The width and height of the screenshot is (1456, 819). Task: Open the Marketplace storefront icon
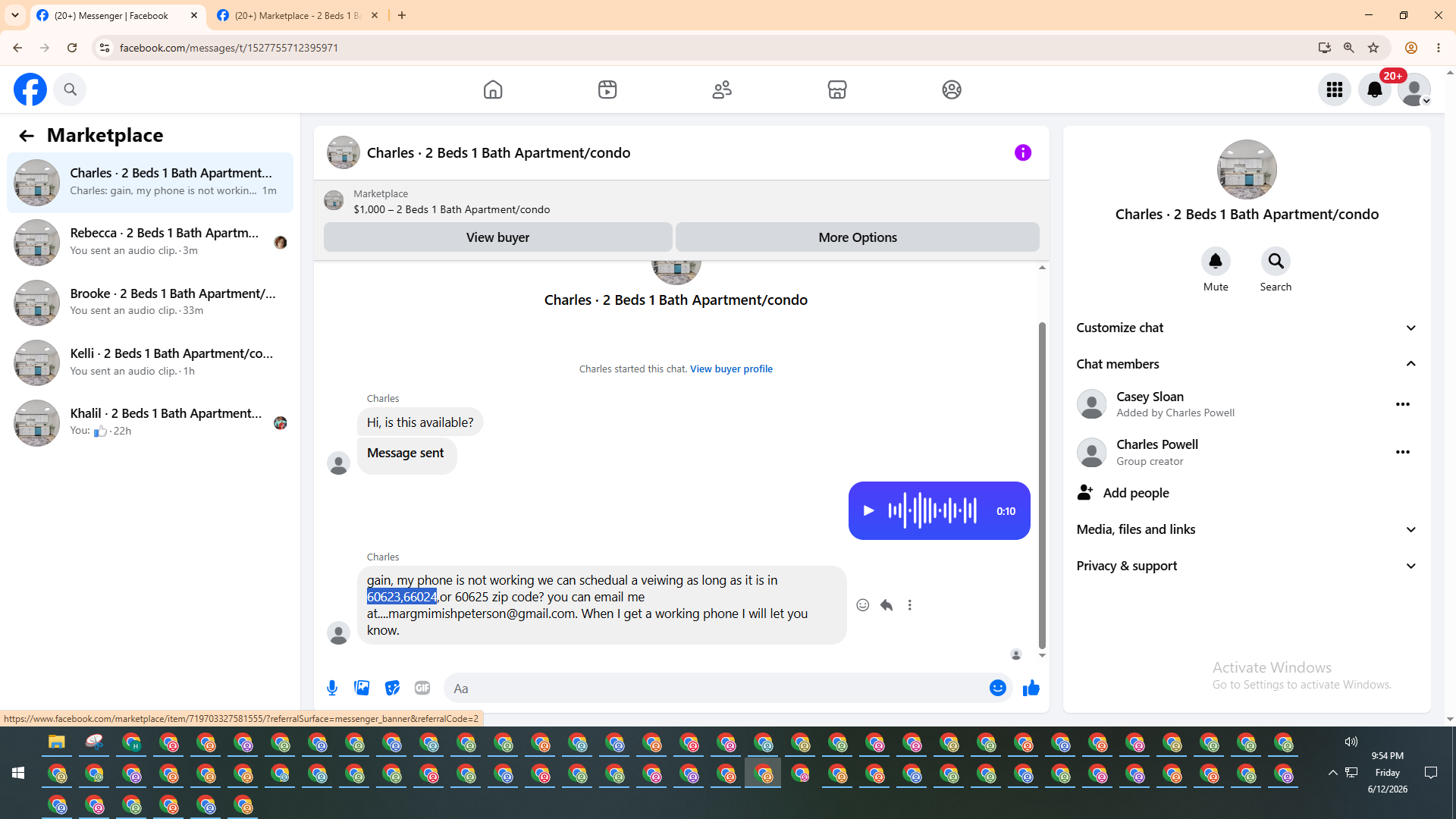[837, 89]
